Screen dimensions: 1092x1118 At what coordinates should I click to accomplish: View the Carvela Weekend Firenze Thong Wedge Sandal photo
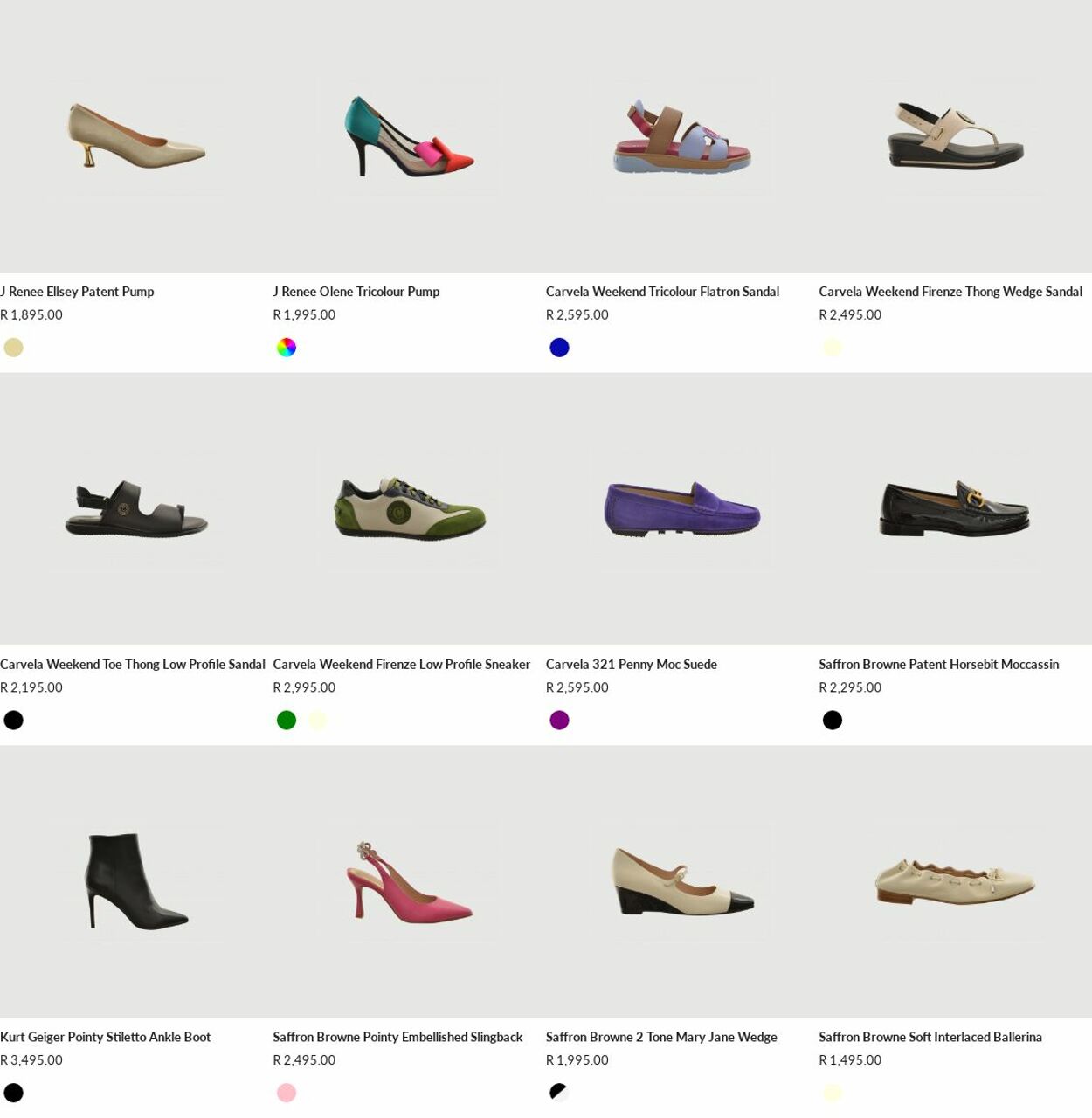955,136
